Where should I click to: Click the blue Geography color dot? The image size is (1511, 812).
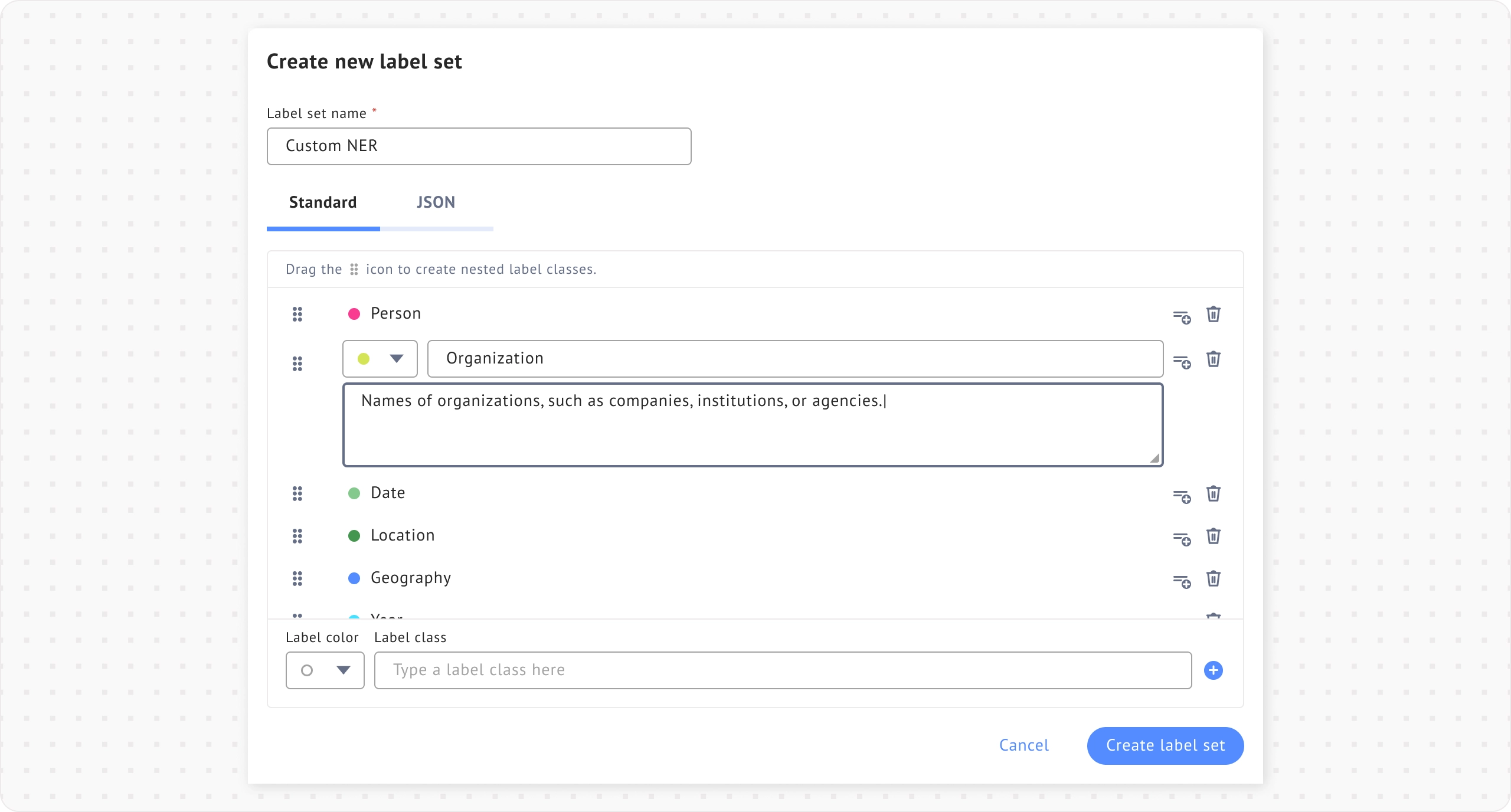coord(354,578)
